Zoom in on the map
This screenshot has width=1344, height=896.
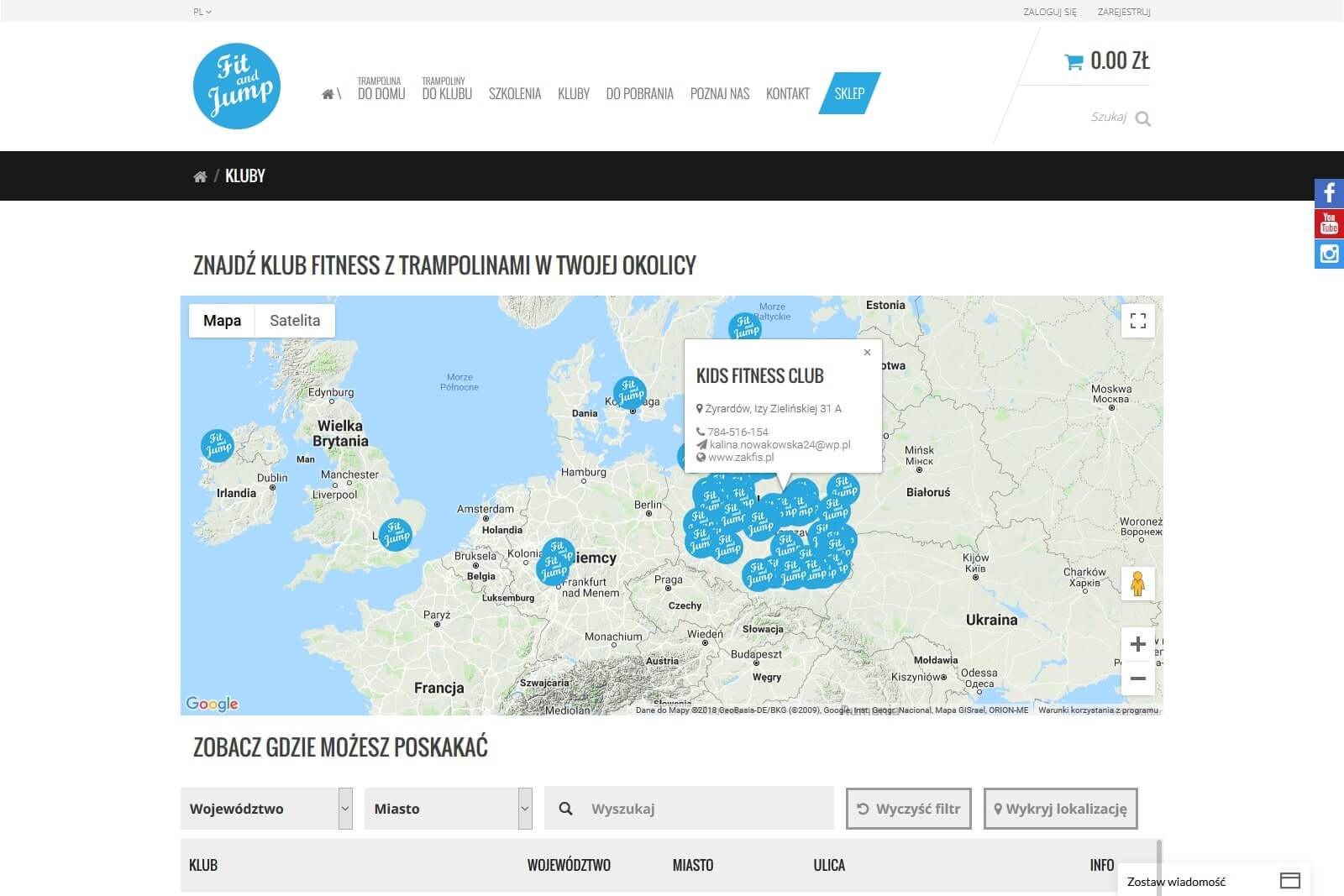[1137, 644]
